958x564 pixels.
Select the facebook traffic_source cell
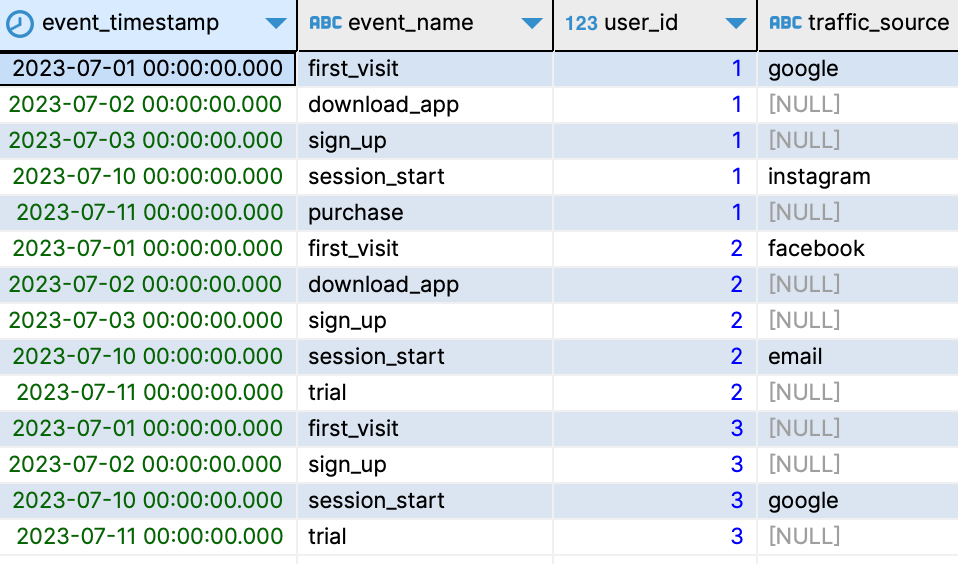(858, 249)
